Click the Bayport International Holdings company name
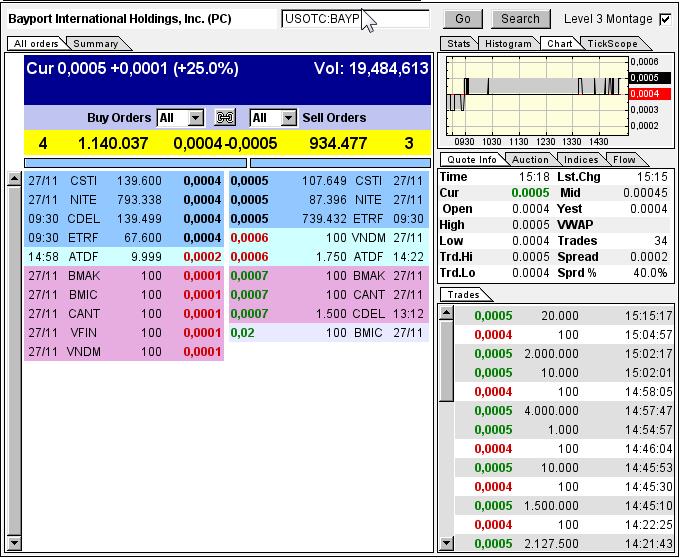The width and height of the screenshot is (680, 558). [x=120, y=19]
